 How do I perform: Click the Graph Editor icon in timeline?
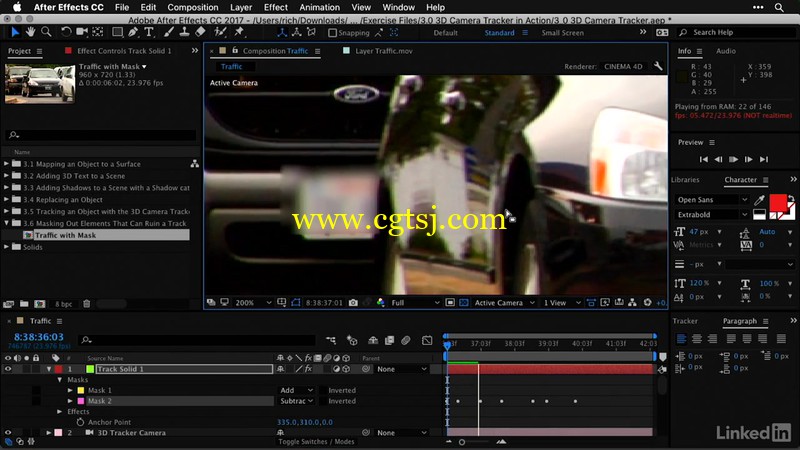pos(427,340)
